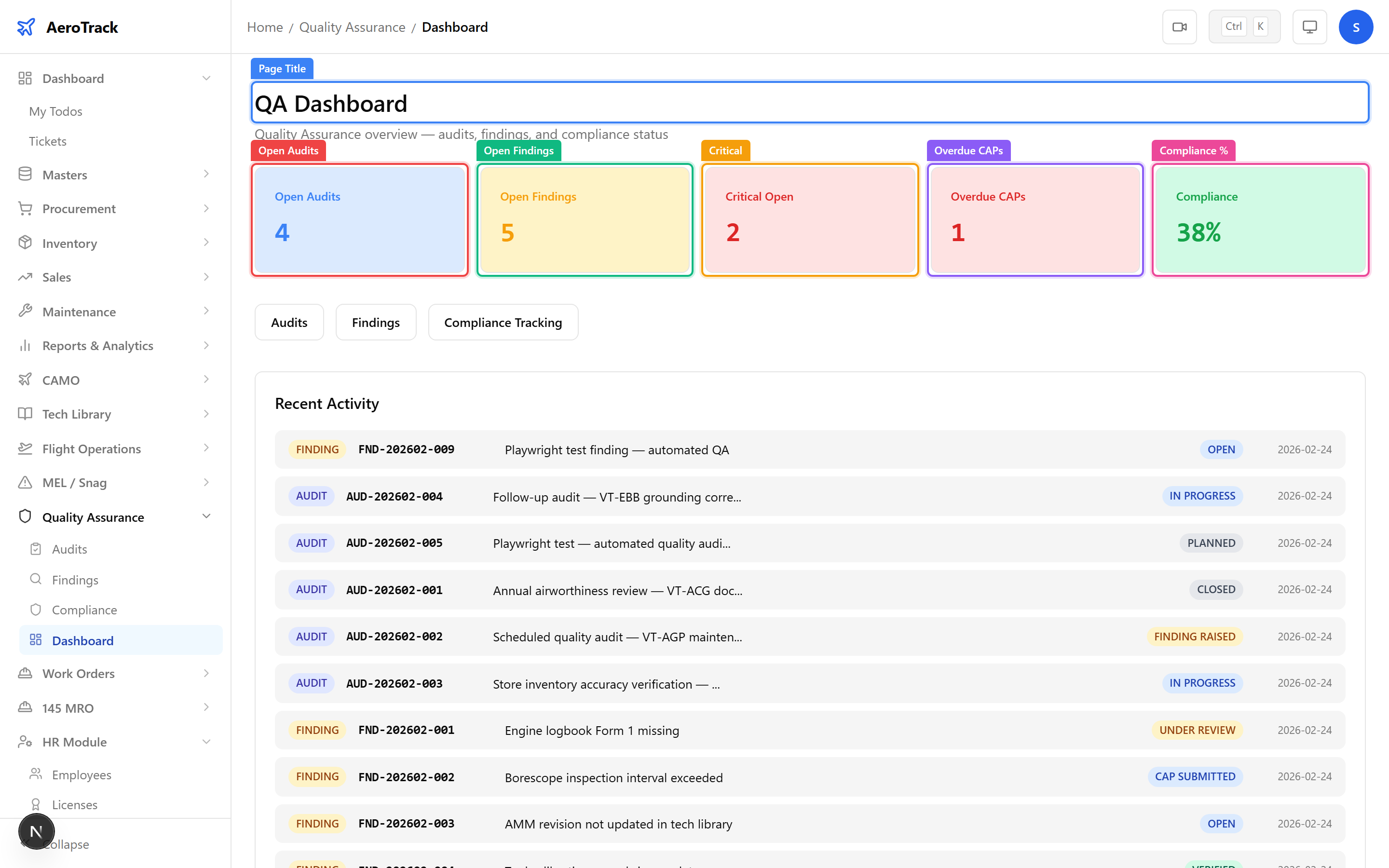The height and width of the screenshot is (868, 1389).
Task: Click the Overdue CAPs stat card
Action: pyautogui.click(x=1035, y=220)
